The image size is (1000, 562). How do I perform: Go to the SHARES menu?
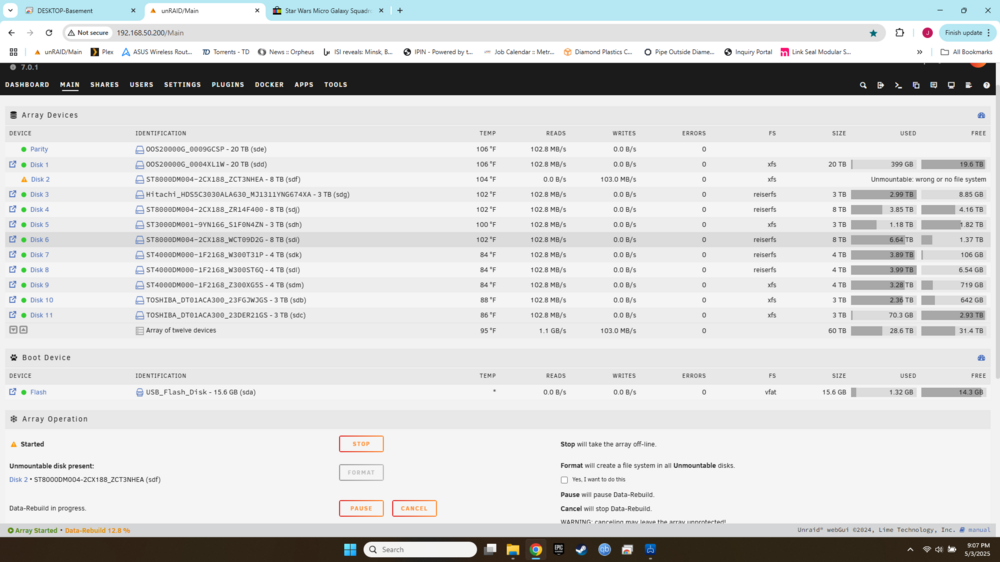tap(105, 85)
